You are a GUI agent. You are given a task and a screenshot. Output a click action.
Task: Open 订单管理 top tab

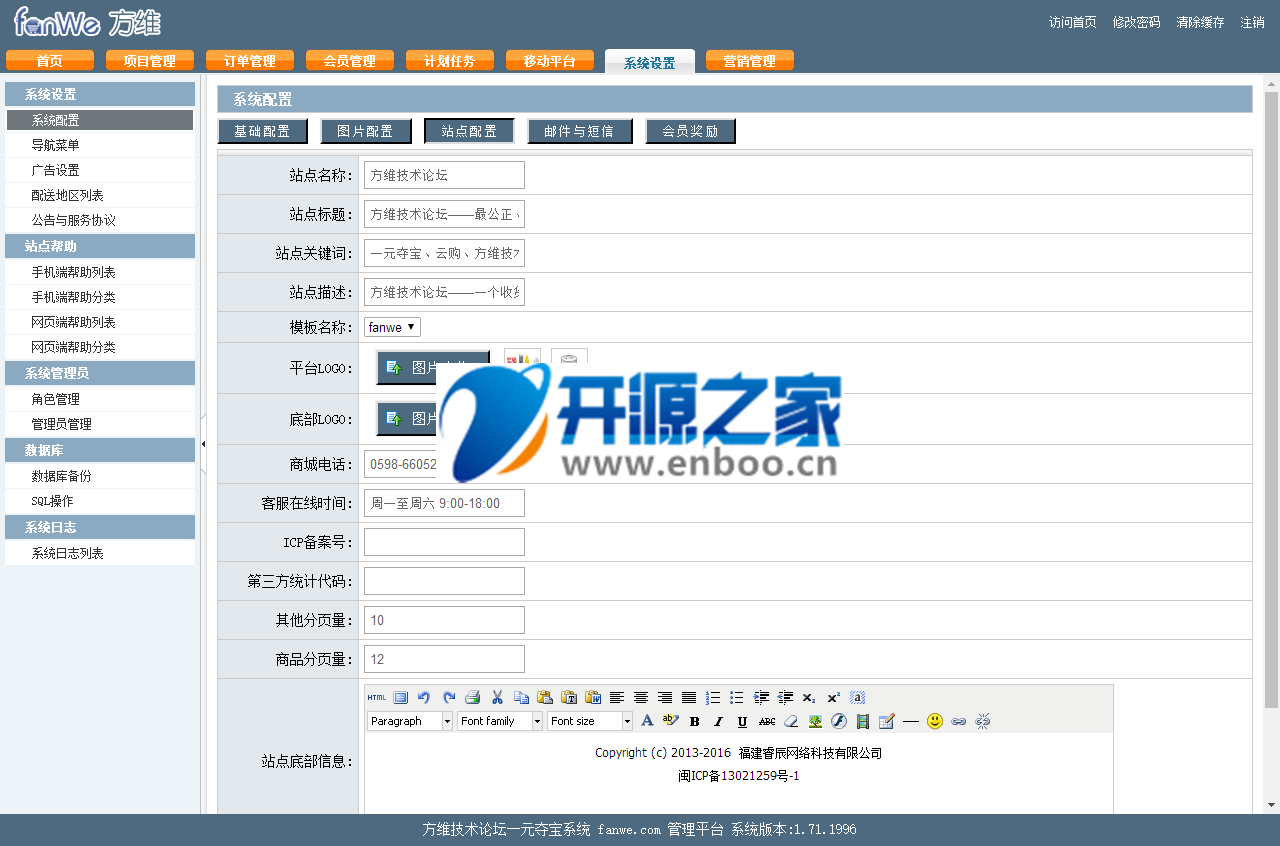tap(250, 61)
